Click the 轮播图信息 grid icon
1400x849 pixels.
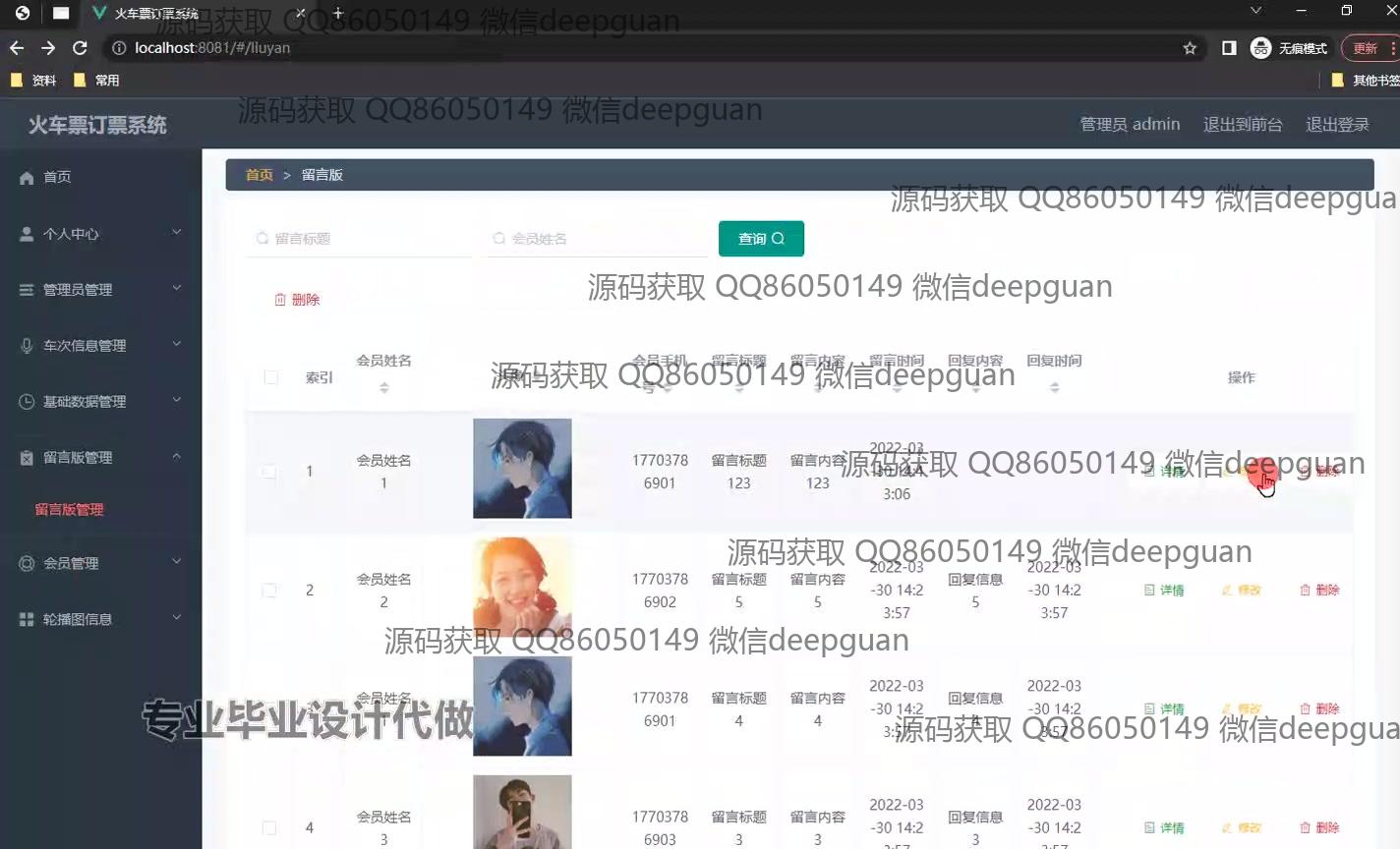tap(27, 619)
